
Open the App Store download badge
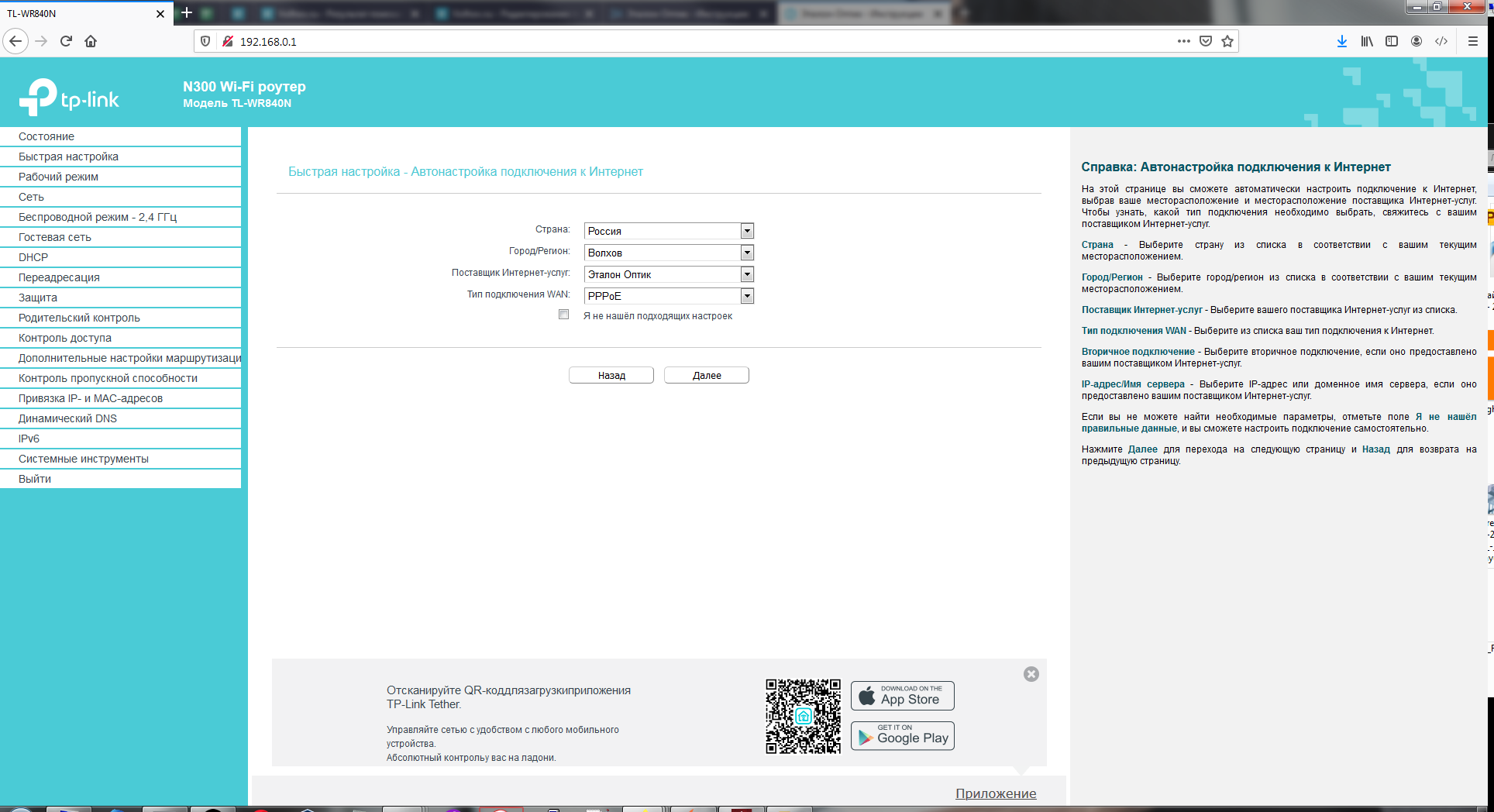(x=902, y=695)
